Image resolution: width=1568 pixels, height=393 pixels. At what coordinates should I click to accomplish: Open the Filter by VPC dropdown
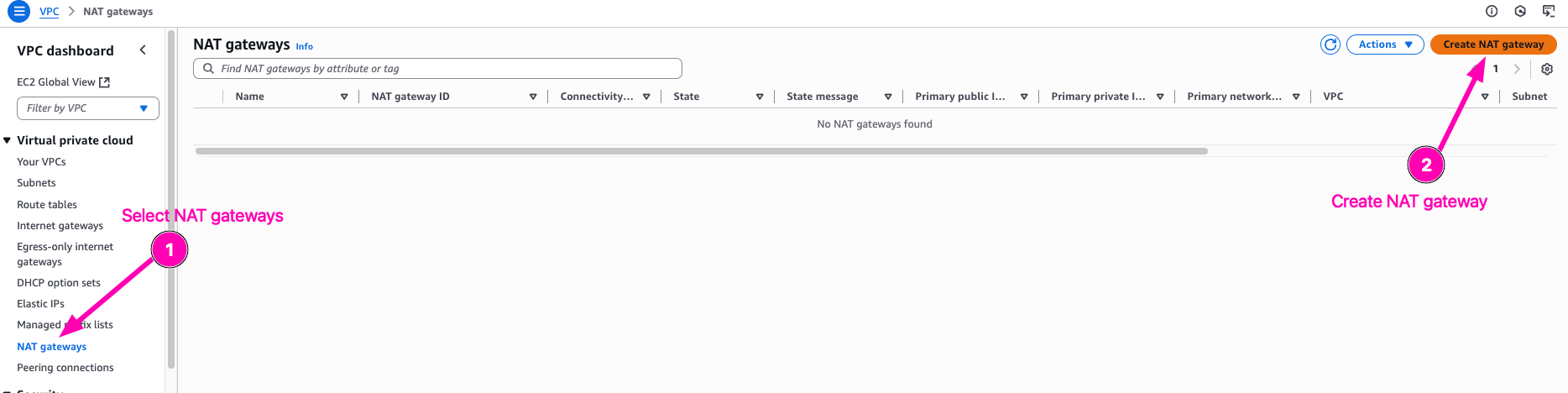pos(88,108)
